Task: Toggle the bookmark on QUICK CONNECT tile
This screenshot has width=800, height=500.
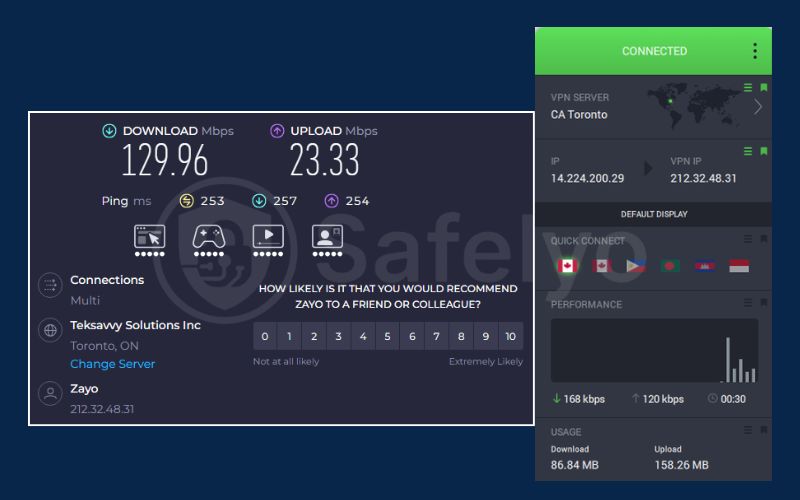Action: click(764, 239)
